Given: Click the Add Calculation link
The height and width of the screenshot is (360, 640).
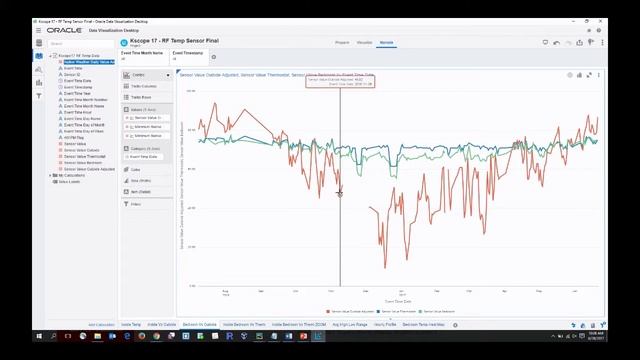Looking at the screenshot, I should 101,325.
